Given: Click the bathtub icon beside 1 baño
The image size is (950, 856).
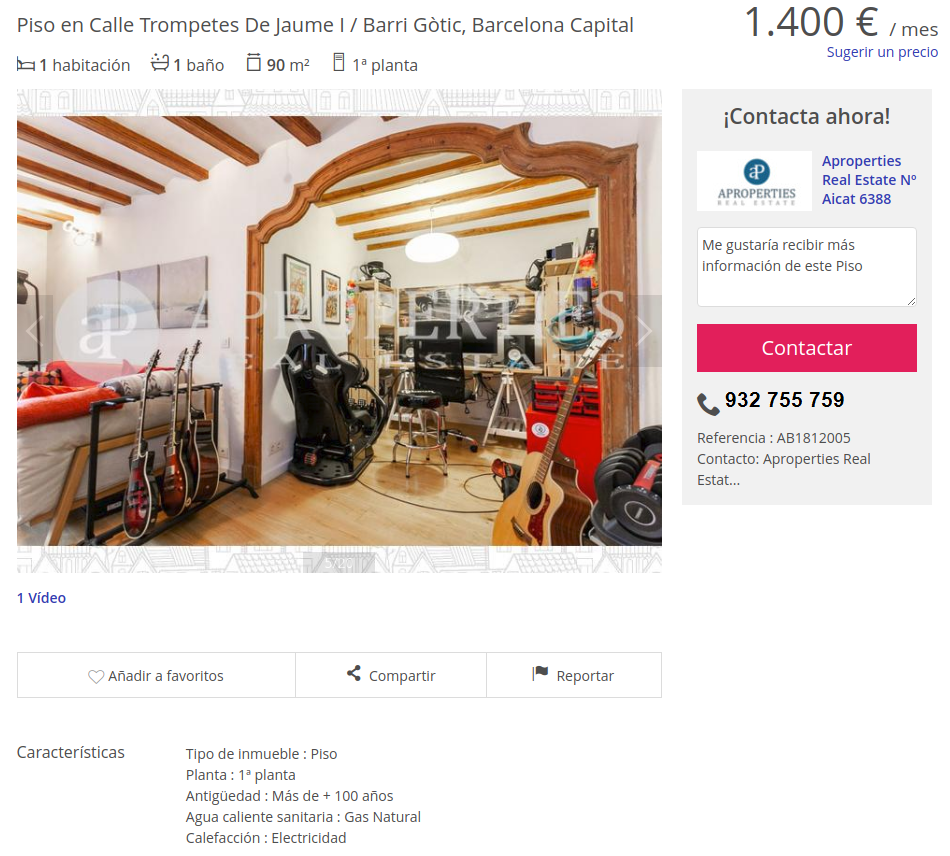Looking at the screenshot, I should 160,62.
